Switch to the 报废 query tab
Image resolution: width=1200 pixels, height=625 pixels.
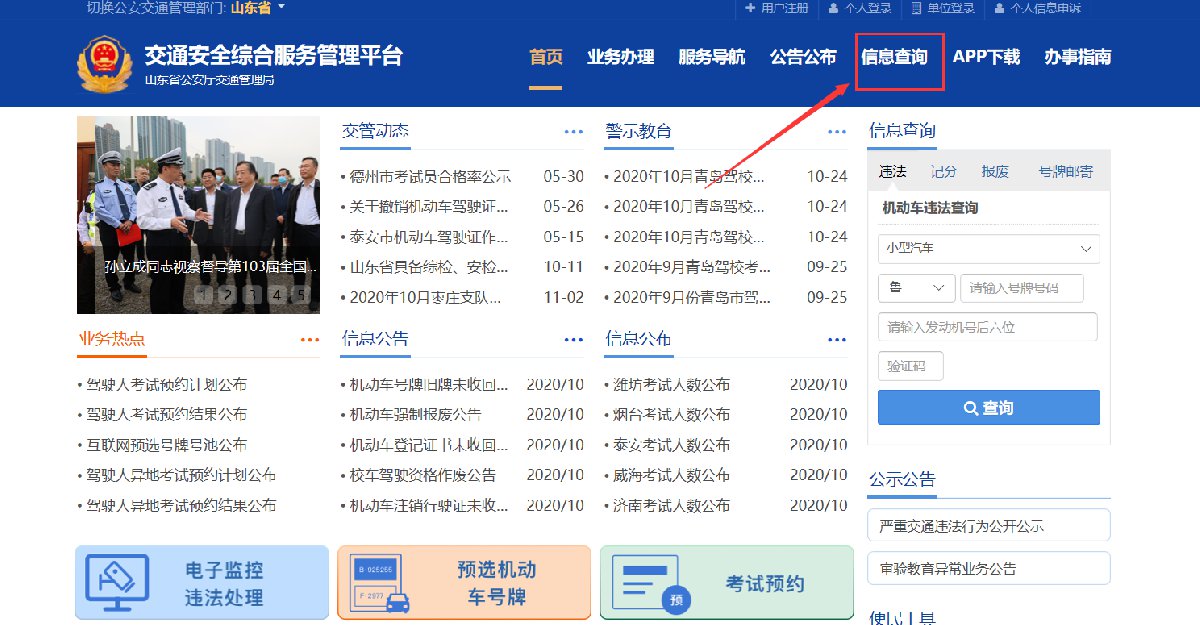click(995, 171)
